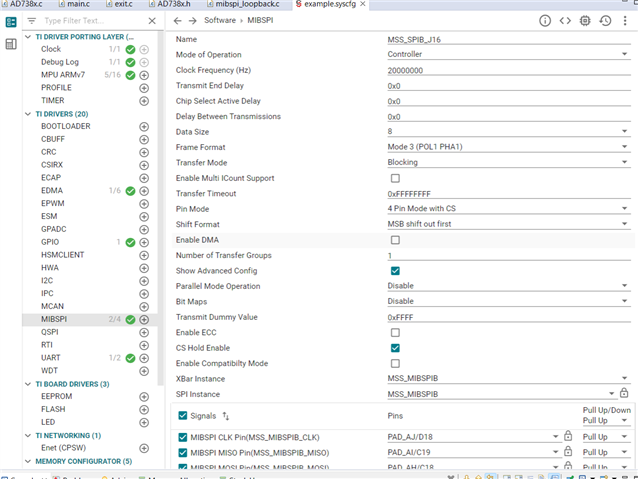Viewport: 638px width, 479px height.
Task: Clear the filter text with X
Action: (152, 21)
